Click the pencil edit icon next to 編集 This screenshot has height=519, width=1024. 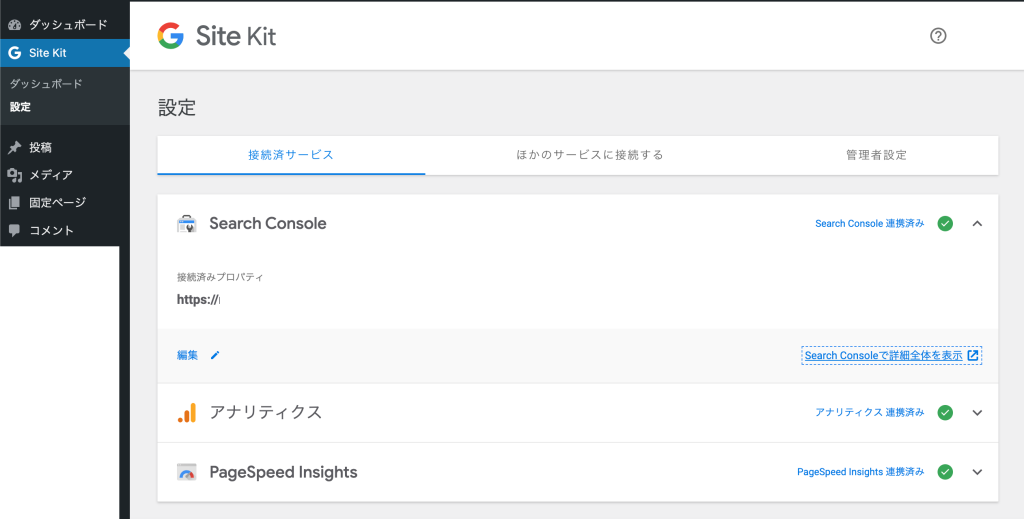point(215,355)
